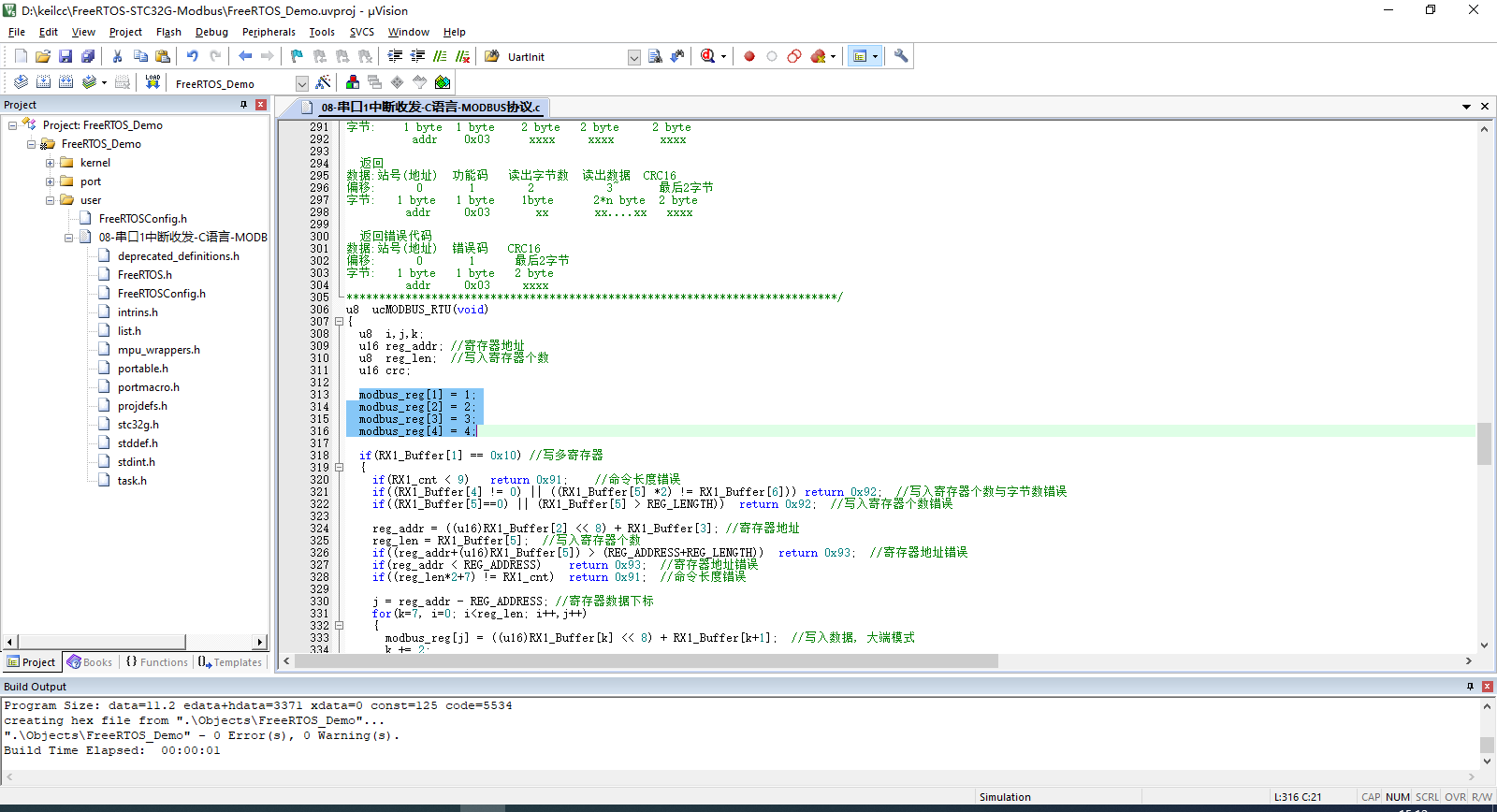Rebuild all target files
This screenshot has width=1497, height=812.
65,82
